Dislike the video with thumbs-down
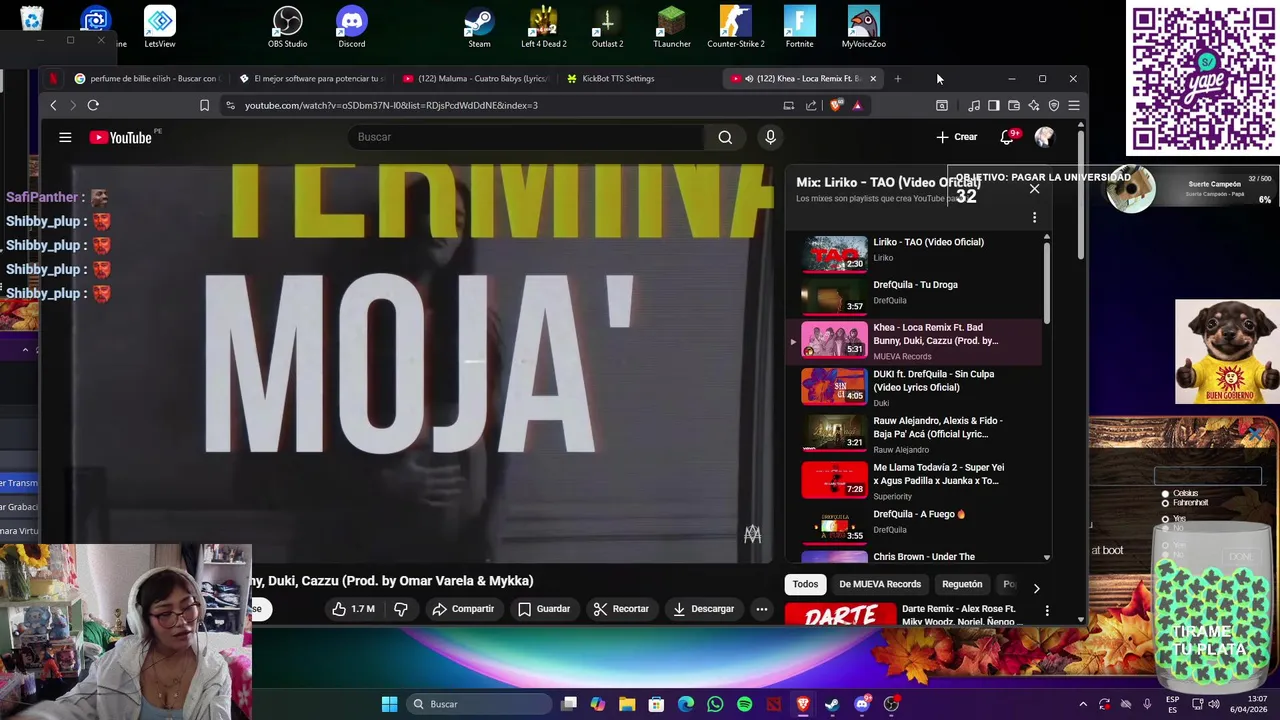 point(401,609)
